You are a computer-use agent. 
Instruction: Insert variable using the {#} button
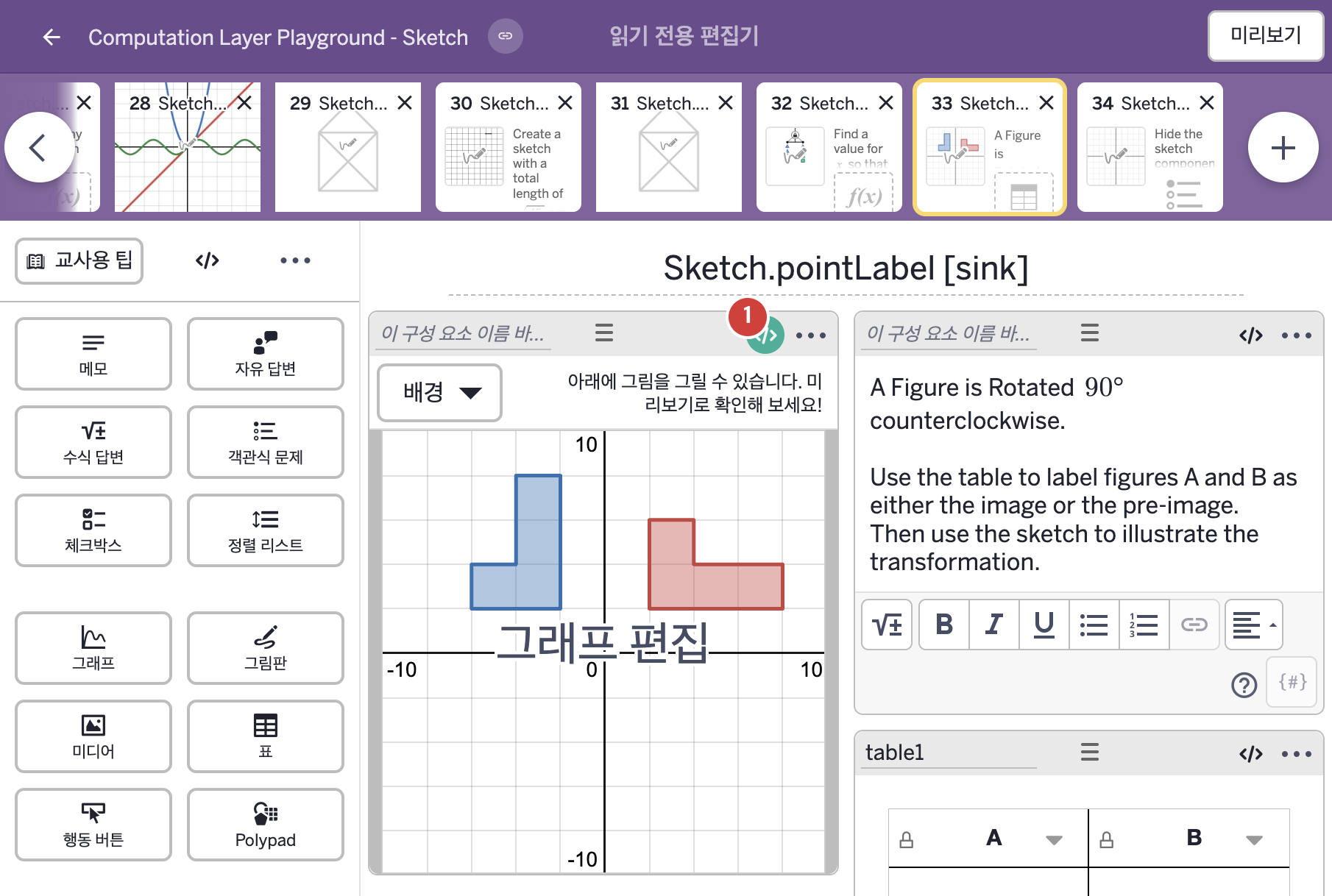click(x=1292, y=682)
